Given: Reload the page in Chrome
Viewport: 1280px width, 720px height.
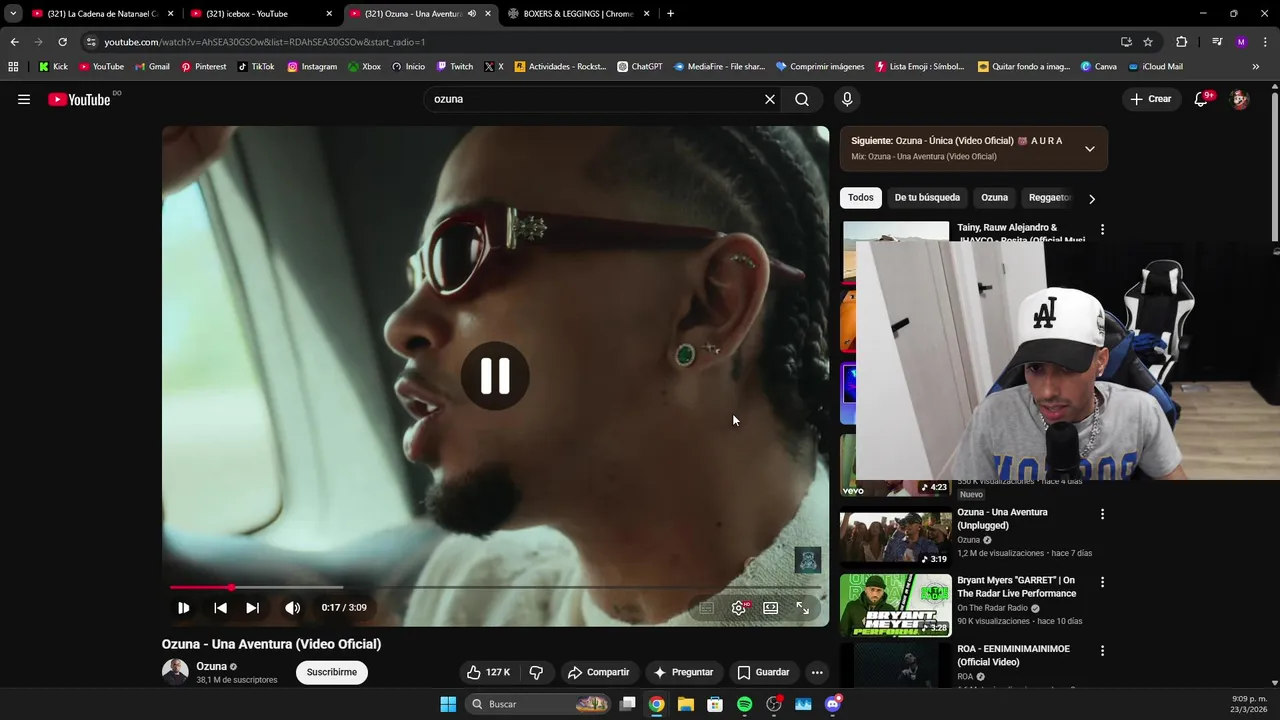Looking at the screenshot, I should 62,42.
